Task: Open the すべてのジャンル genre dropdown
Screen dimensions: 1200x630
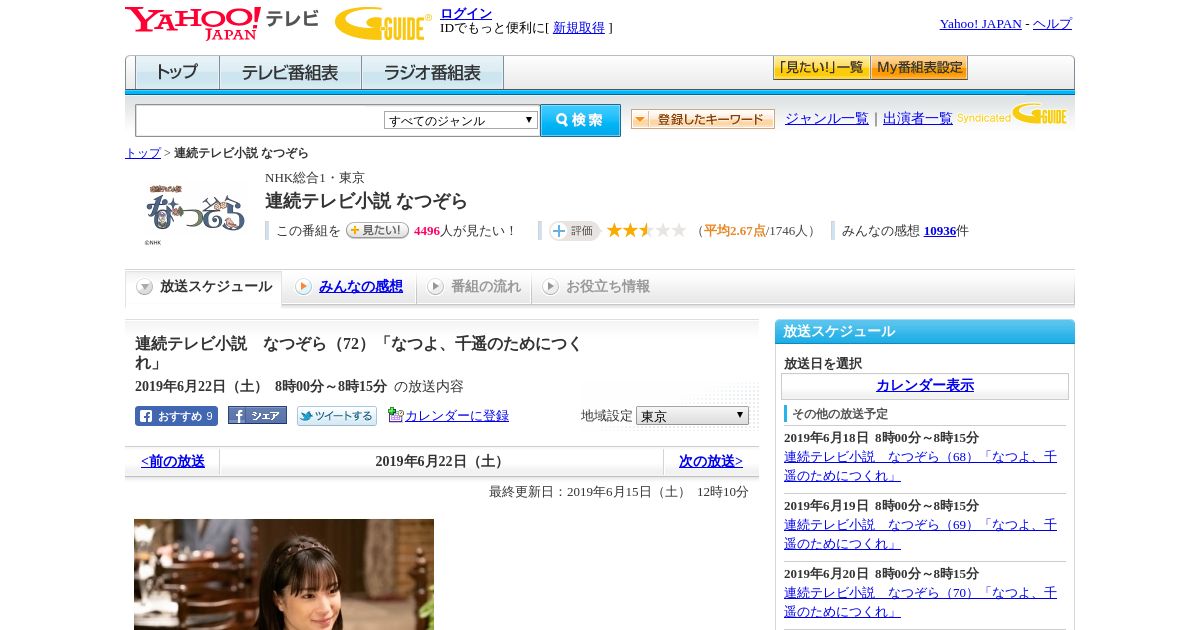Action: point(461,120)
